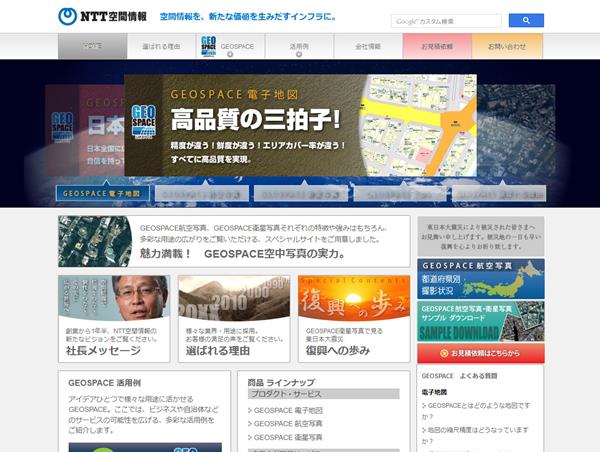Select the fourth carousel tab
This screenshot has height=452, width=600.
400,193
